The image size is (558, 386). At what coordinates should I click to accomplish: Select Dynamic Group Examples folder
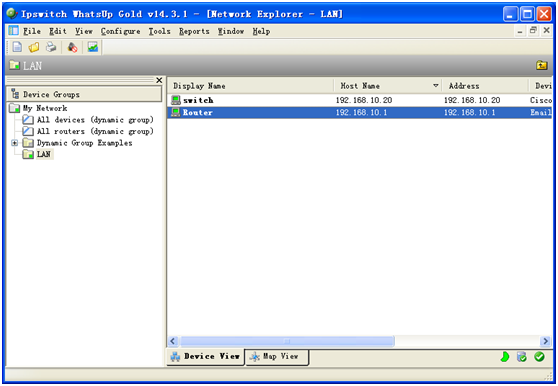[84, 143]
